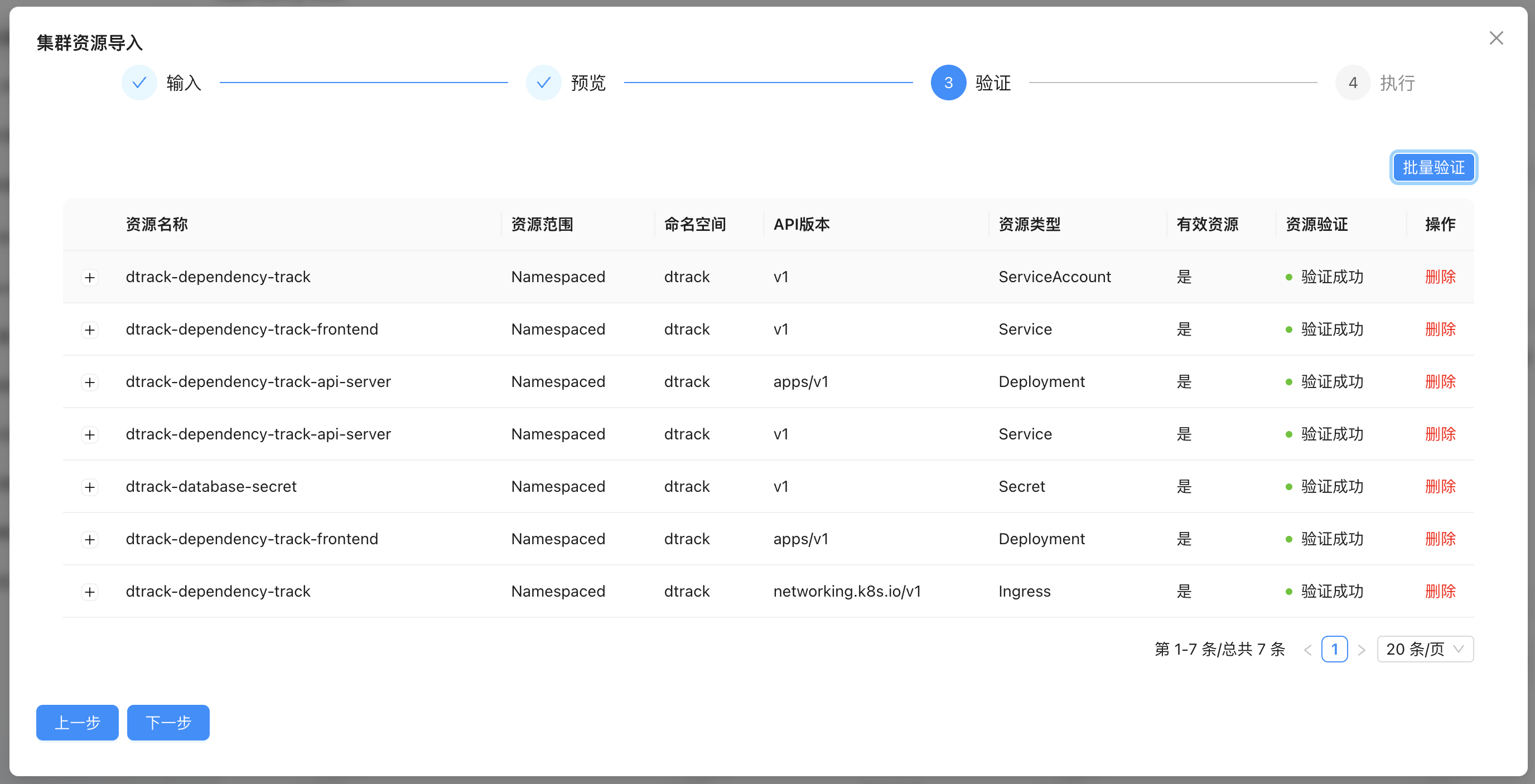The image size is (1535, 784).
Task: Select page 1 in pagination
Action: [x=1334, y=650]
